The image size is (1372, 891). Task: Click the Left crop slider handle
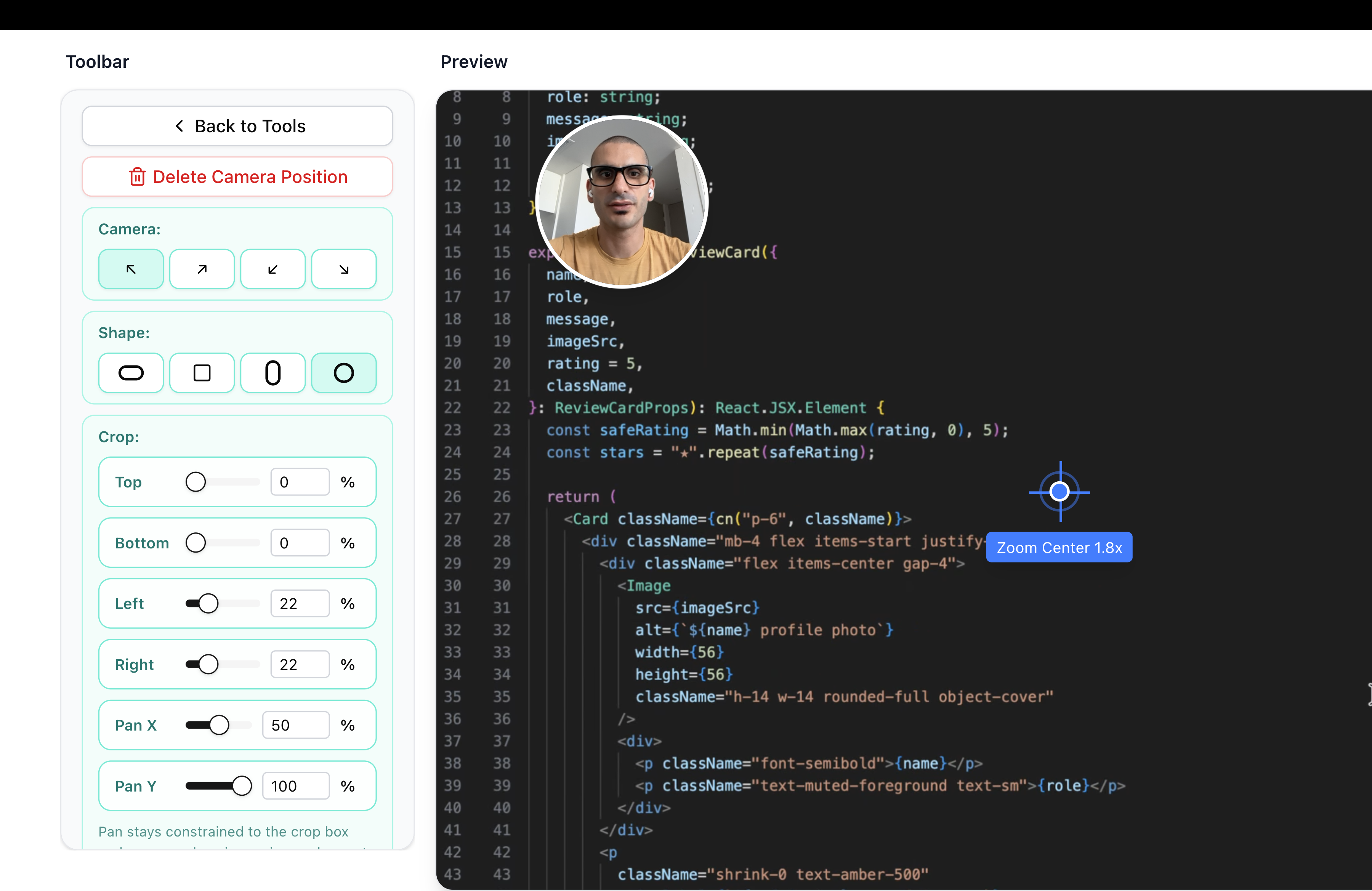click(208, 603)
